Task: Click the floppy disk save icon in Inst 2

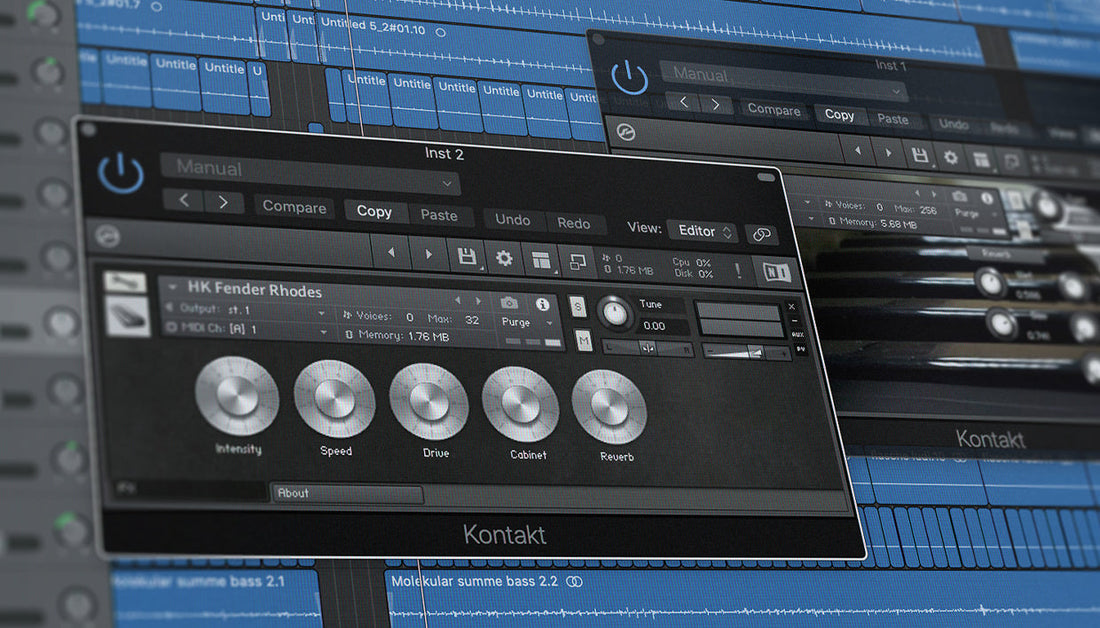Action: pyautogui.click(x=467, y=256)
